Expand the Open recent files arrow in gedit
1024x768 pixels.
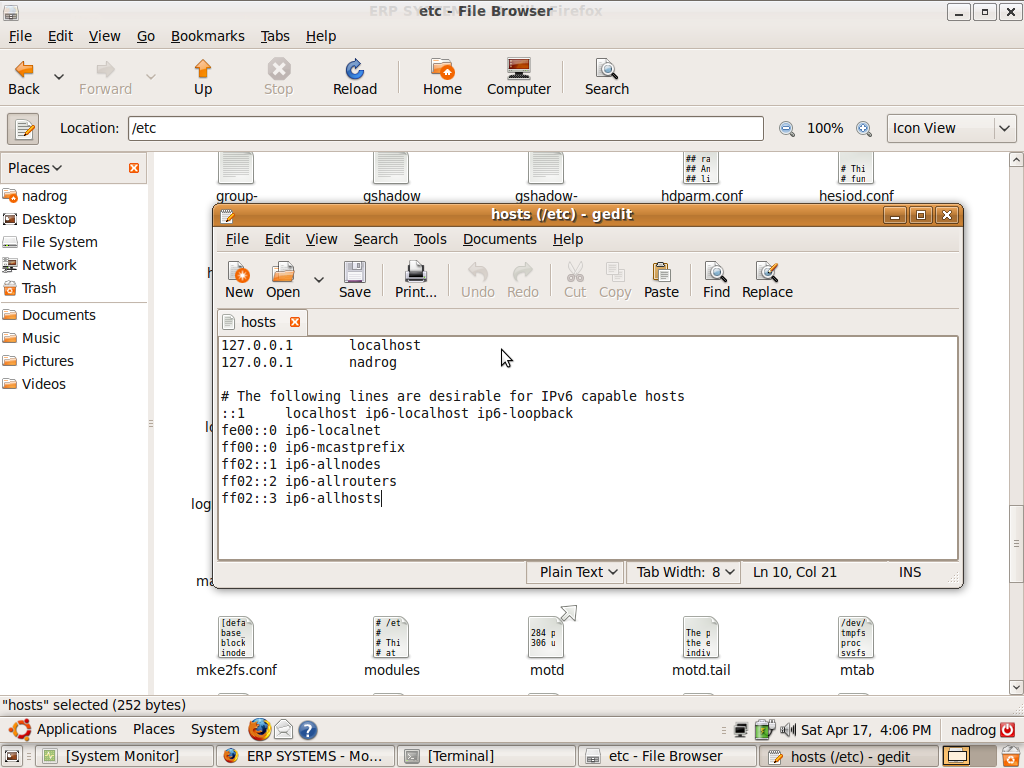point(319,280)
